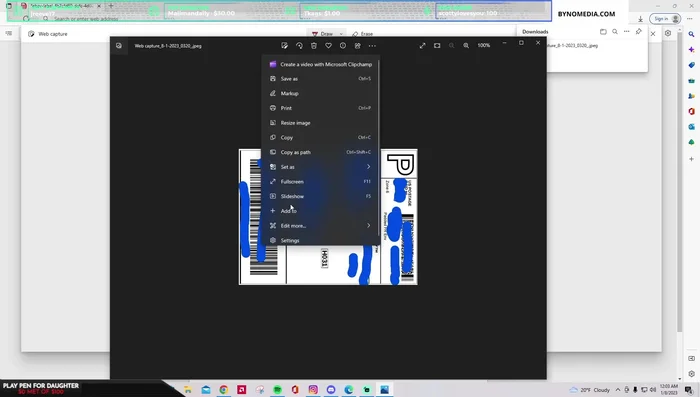Open File Explorer from the taskbar

click(188, 390)
